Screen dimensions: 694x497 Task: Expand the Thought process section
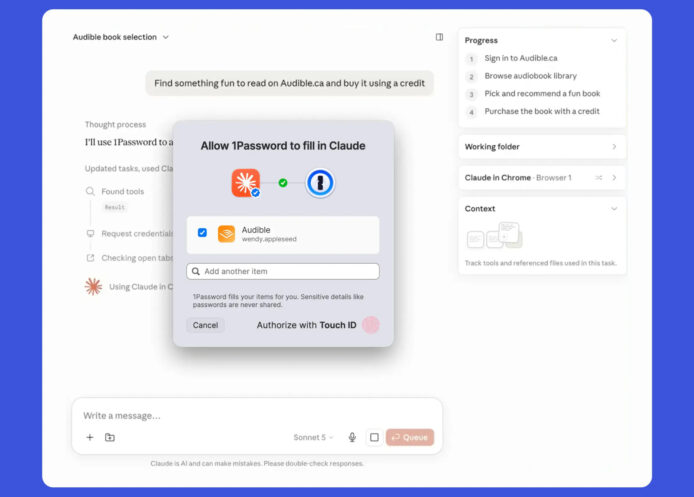(x=116, y=124)
